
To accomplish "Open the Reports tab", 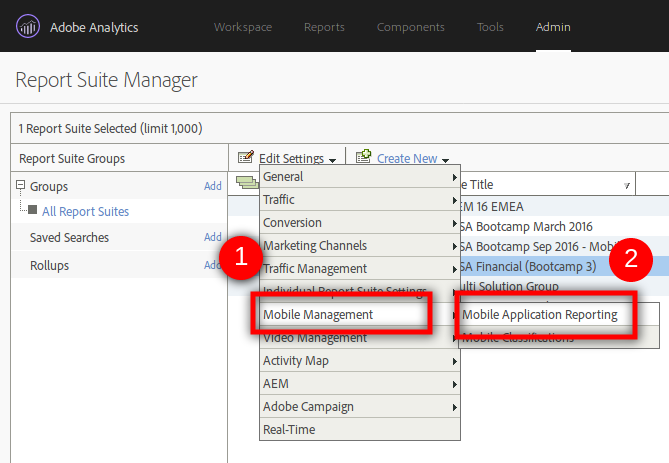I will coord(324,27).
